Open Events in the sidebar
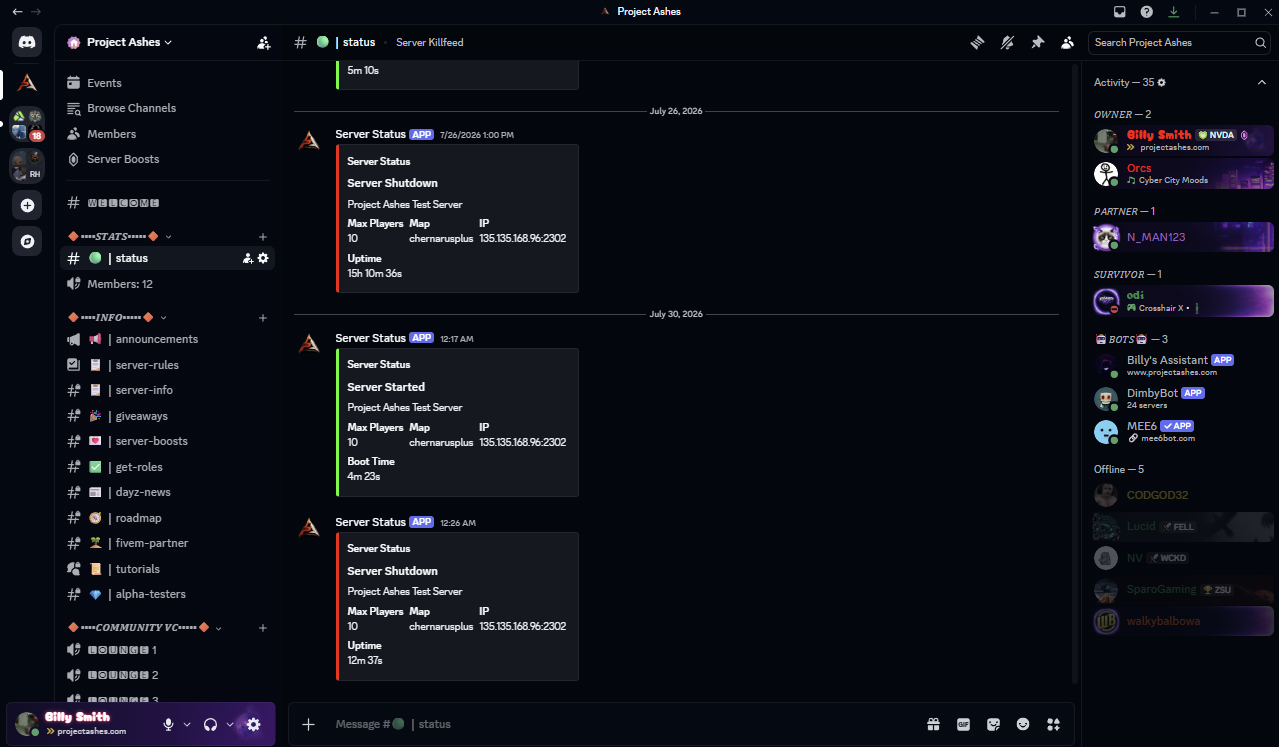Image resolution: width=1279 pixels, height=747 pixels. click(167, 83)
